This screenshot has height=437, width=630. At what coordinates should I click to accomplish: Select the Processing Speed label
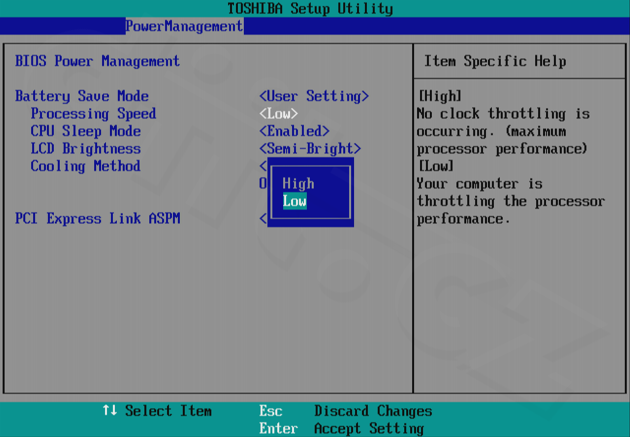point(93,114)
